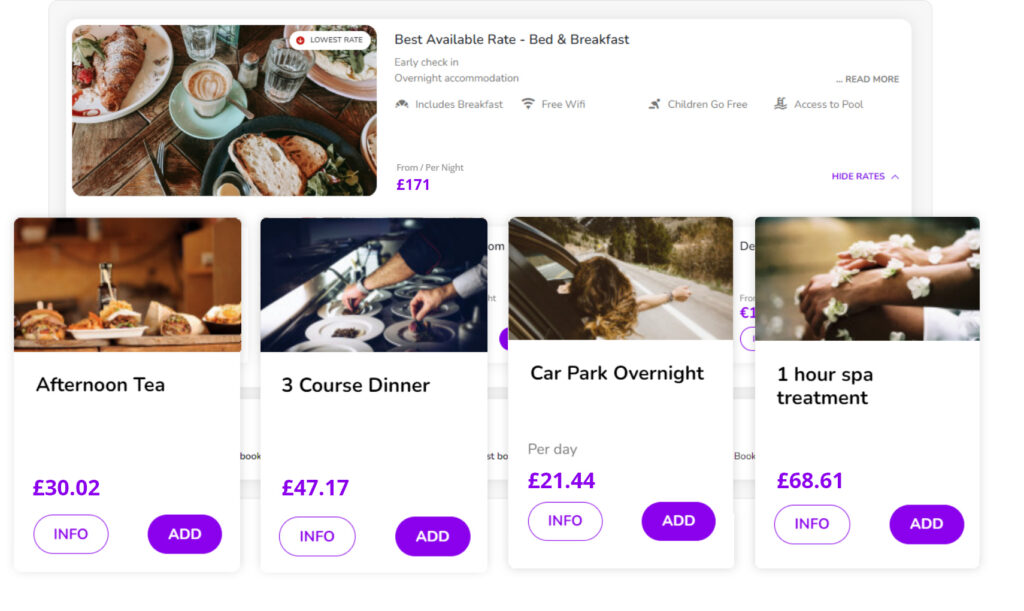Expand description via Read More
Screen dimensions: 1024x611
[867, 79]
